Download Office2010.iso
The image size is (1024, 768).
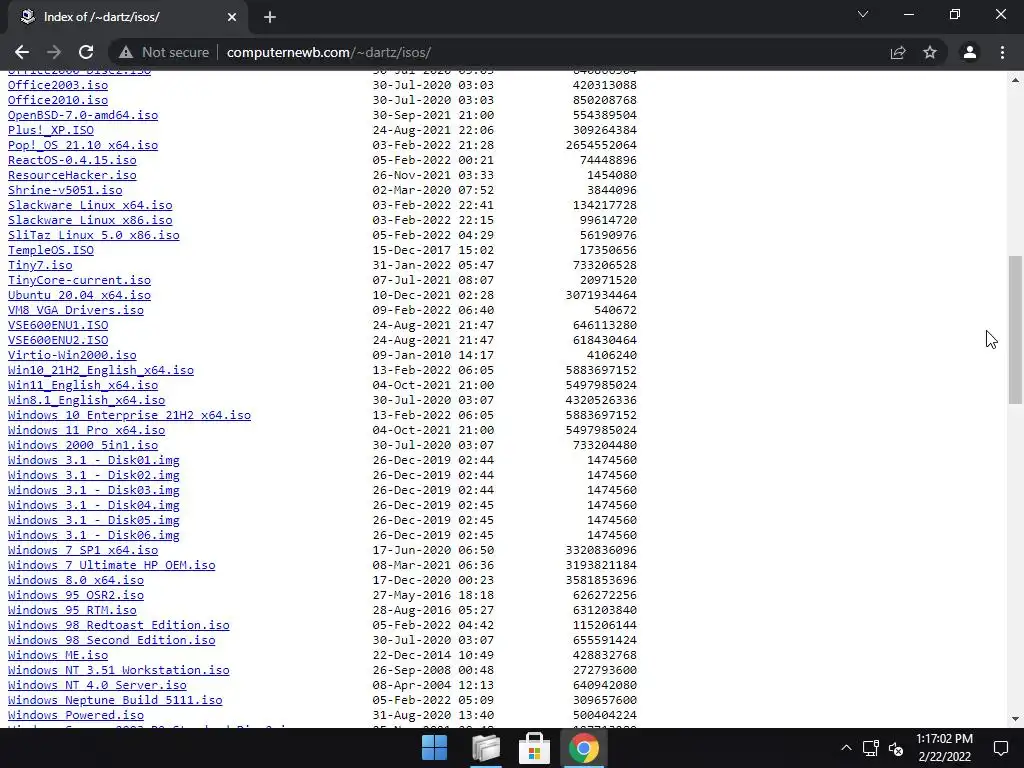58,100
